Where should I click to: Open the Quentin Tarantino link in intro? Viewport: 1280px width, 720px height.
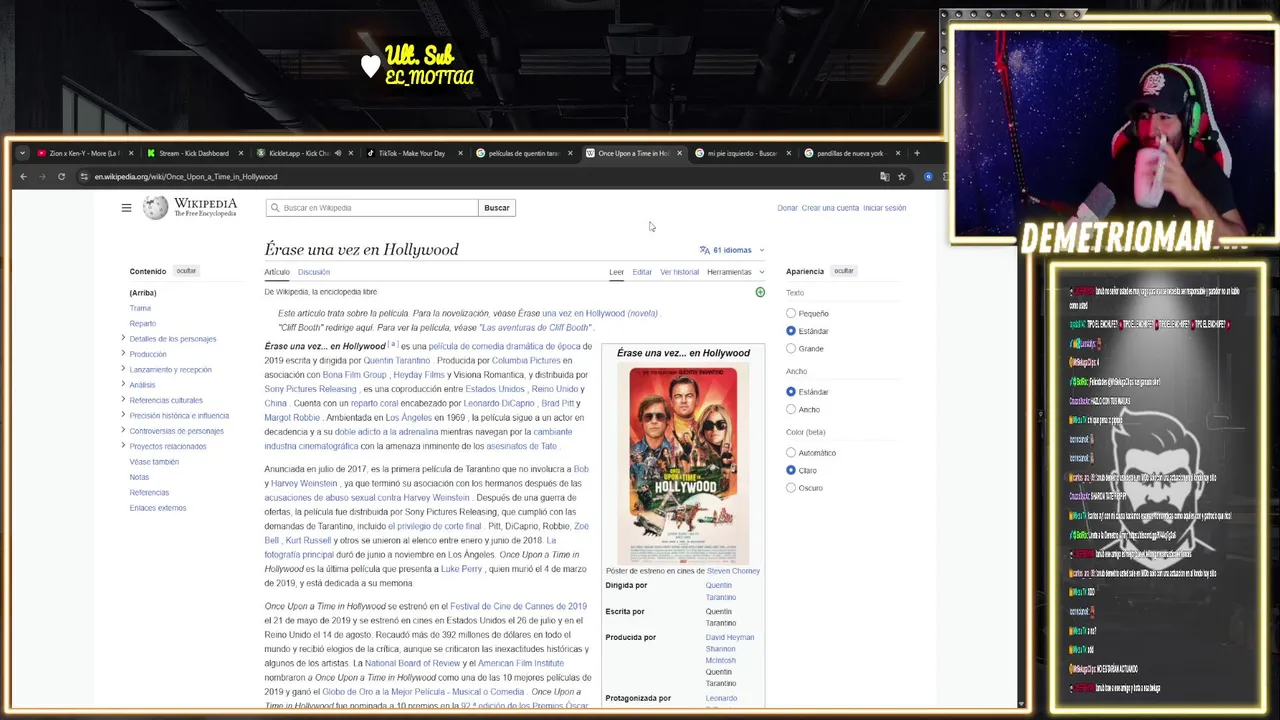tap(396, 361)
